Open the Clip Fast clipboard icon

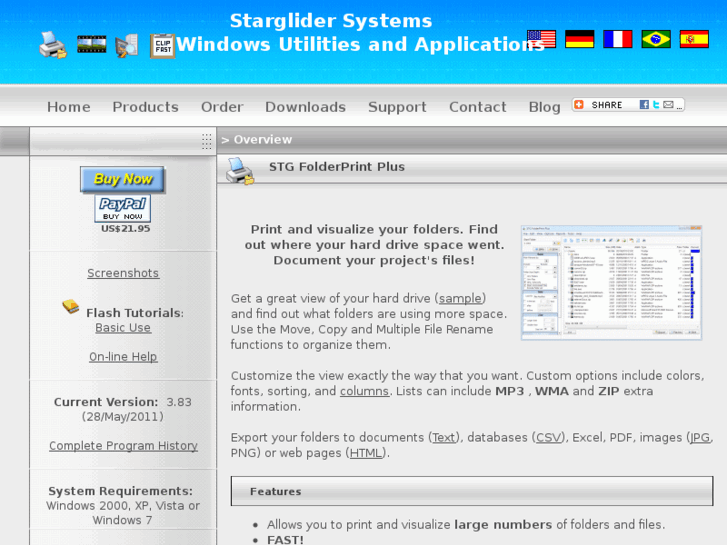162,46
